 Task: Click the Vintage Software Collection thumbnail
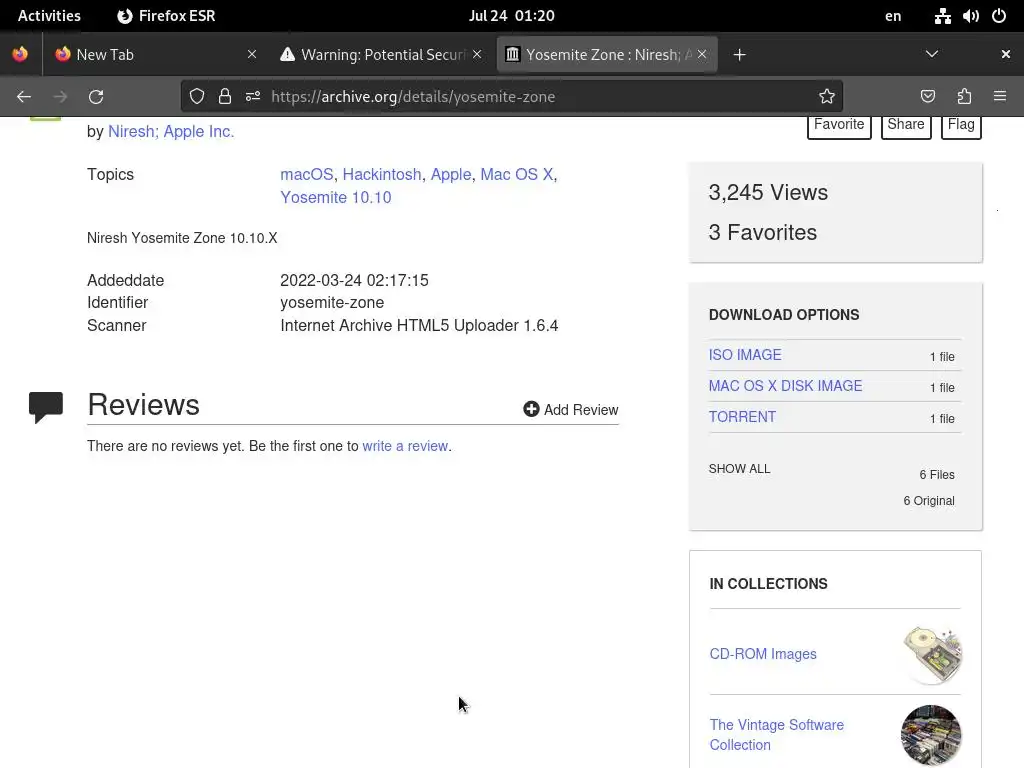pyautogui.click(x=931, y=735)
